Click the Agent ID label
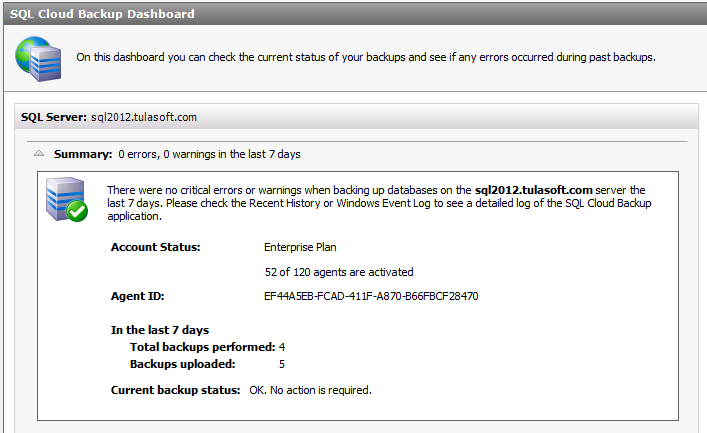 (x=138, y=296)
